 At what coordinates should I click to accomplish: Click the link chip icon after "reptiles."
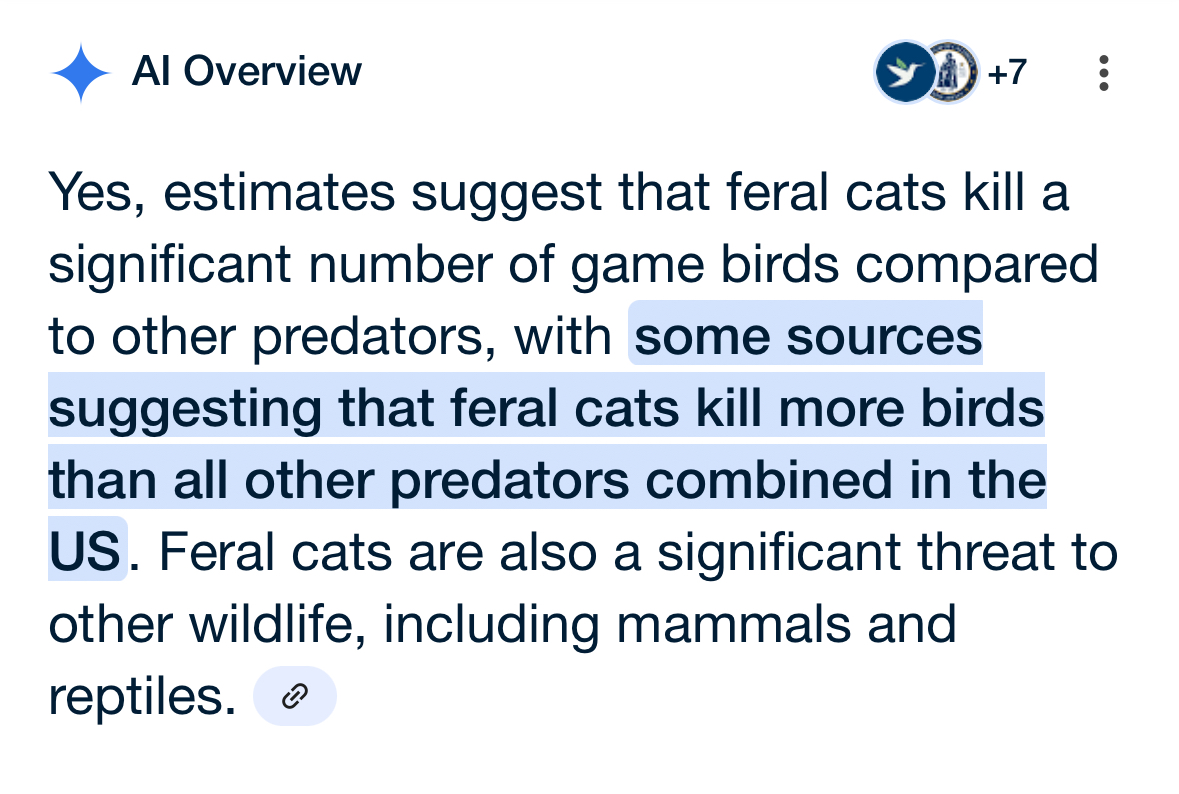[x=295, y=696]
